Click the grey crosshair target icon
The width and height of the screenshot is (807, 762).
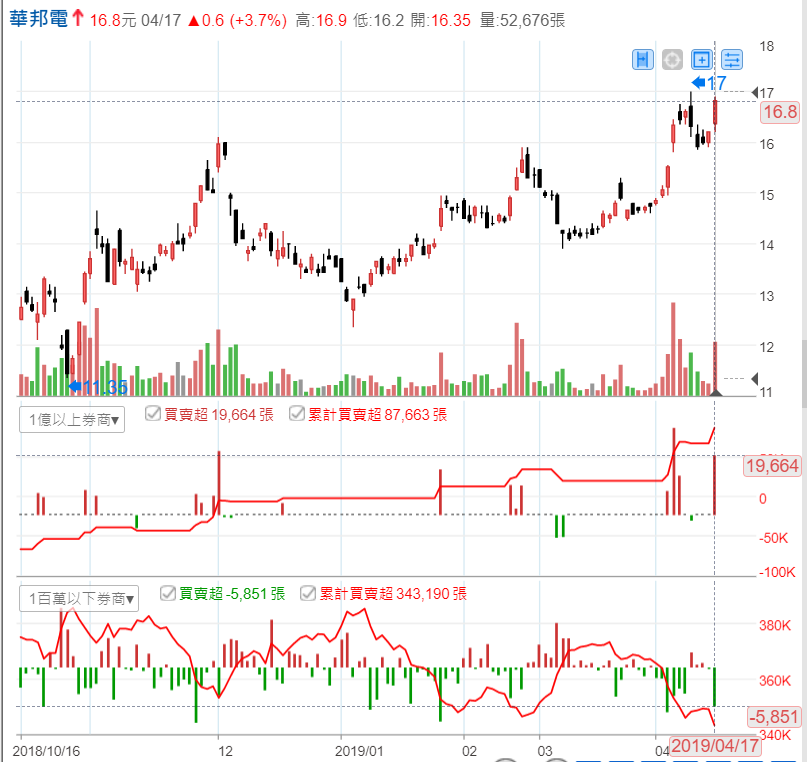coord(672,60)
